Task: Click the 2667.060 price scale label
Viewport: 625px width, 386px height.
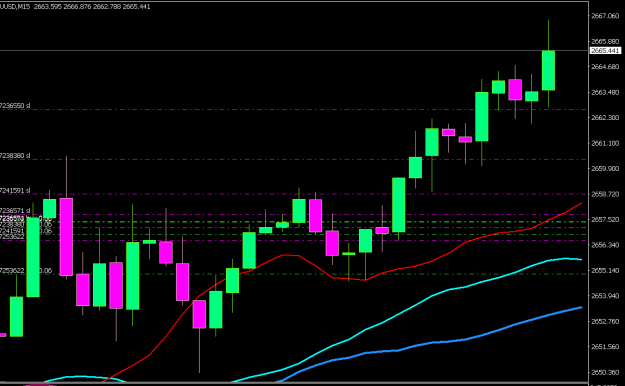Action: [605, 16]
